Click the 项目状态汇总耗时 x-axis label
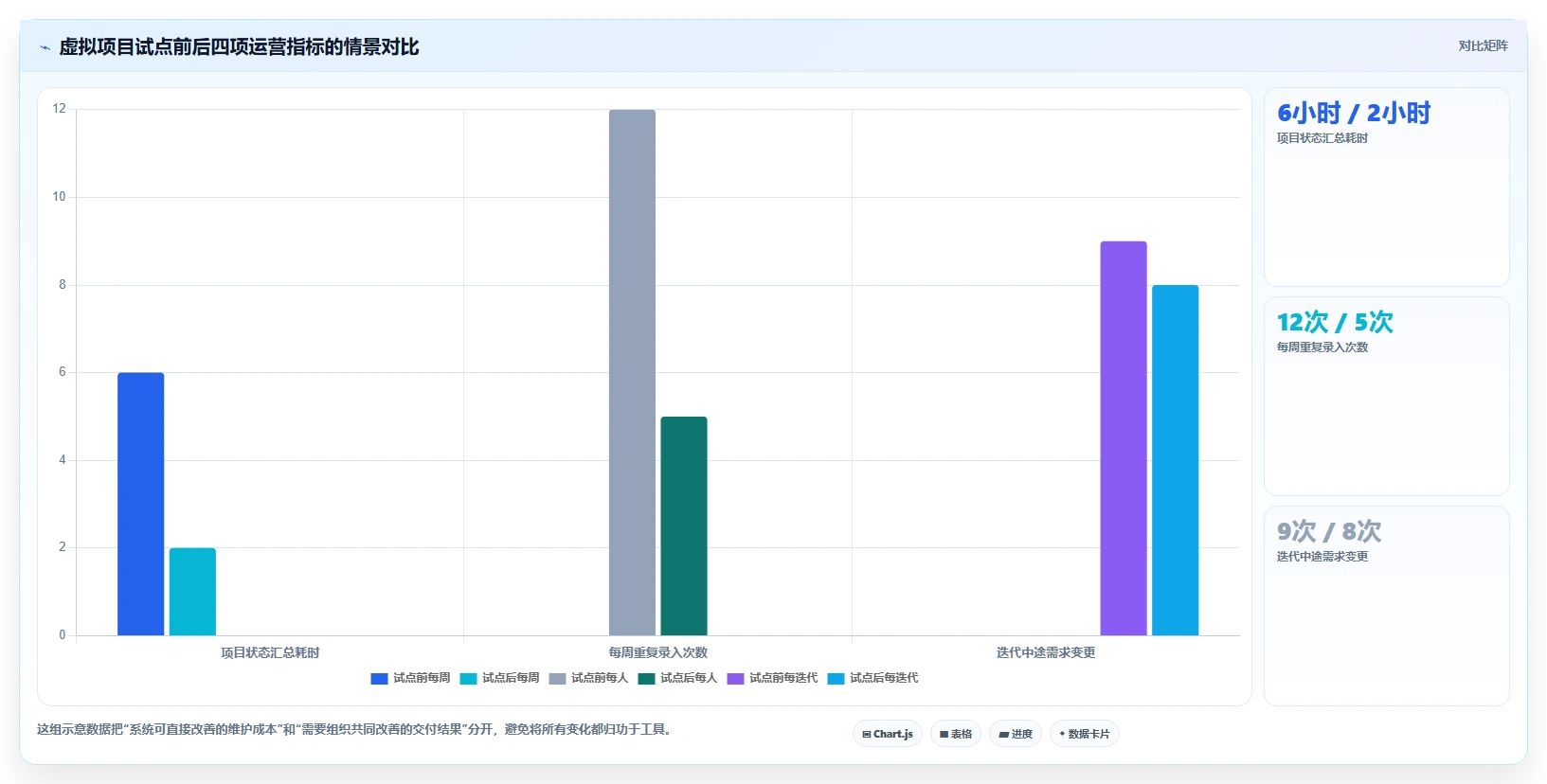Image resolution: width=1547 pixels, height=784 pixels. click(270, 652)
